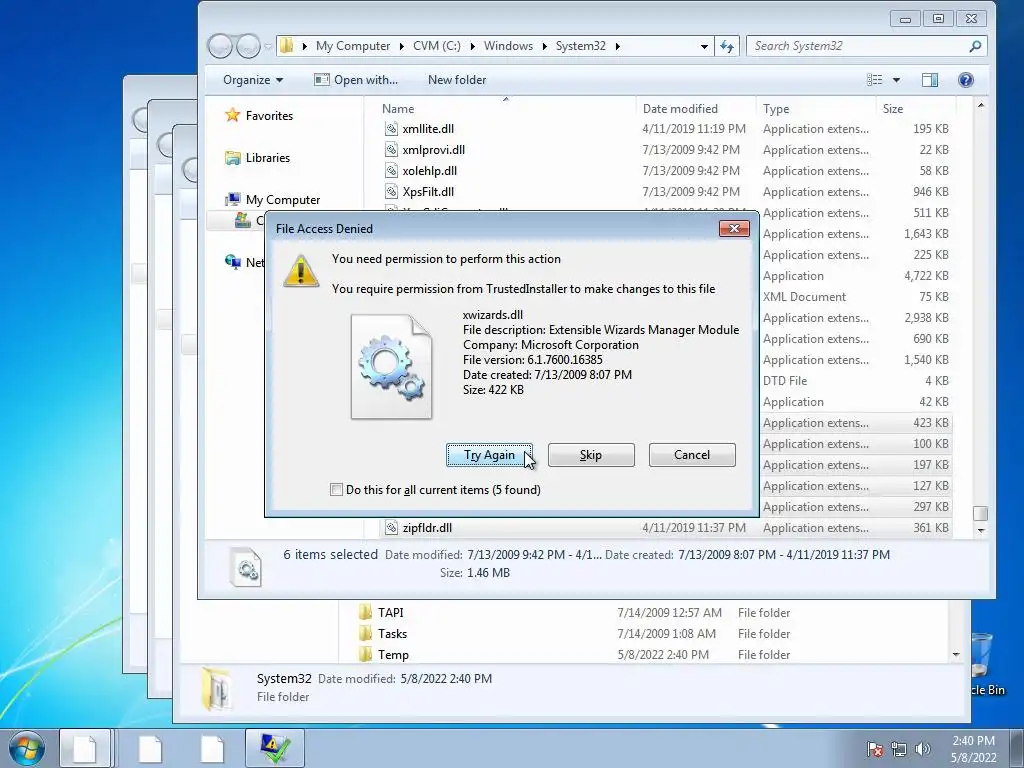Create a New folder

point(457,80)
